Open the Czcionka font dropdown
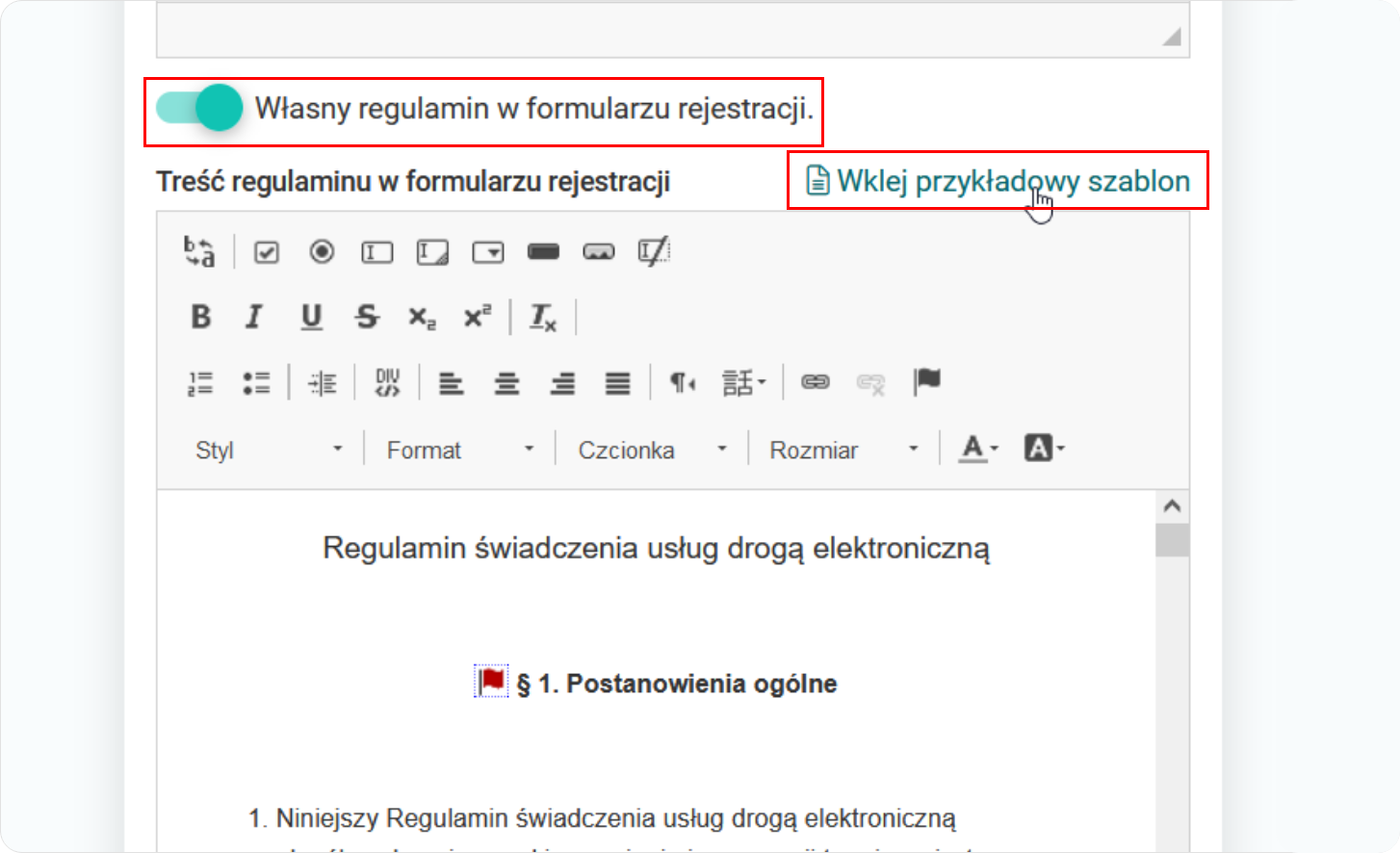The width and height of the screenshot is (1400, 853). point(652,450)
